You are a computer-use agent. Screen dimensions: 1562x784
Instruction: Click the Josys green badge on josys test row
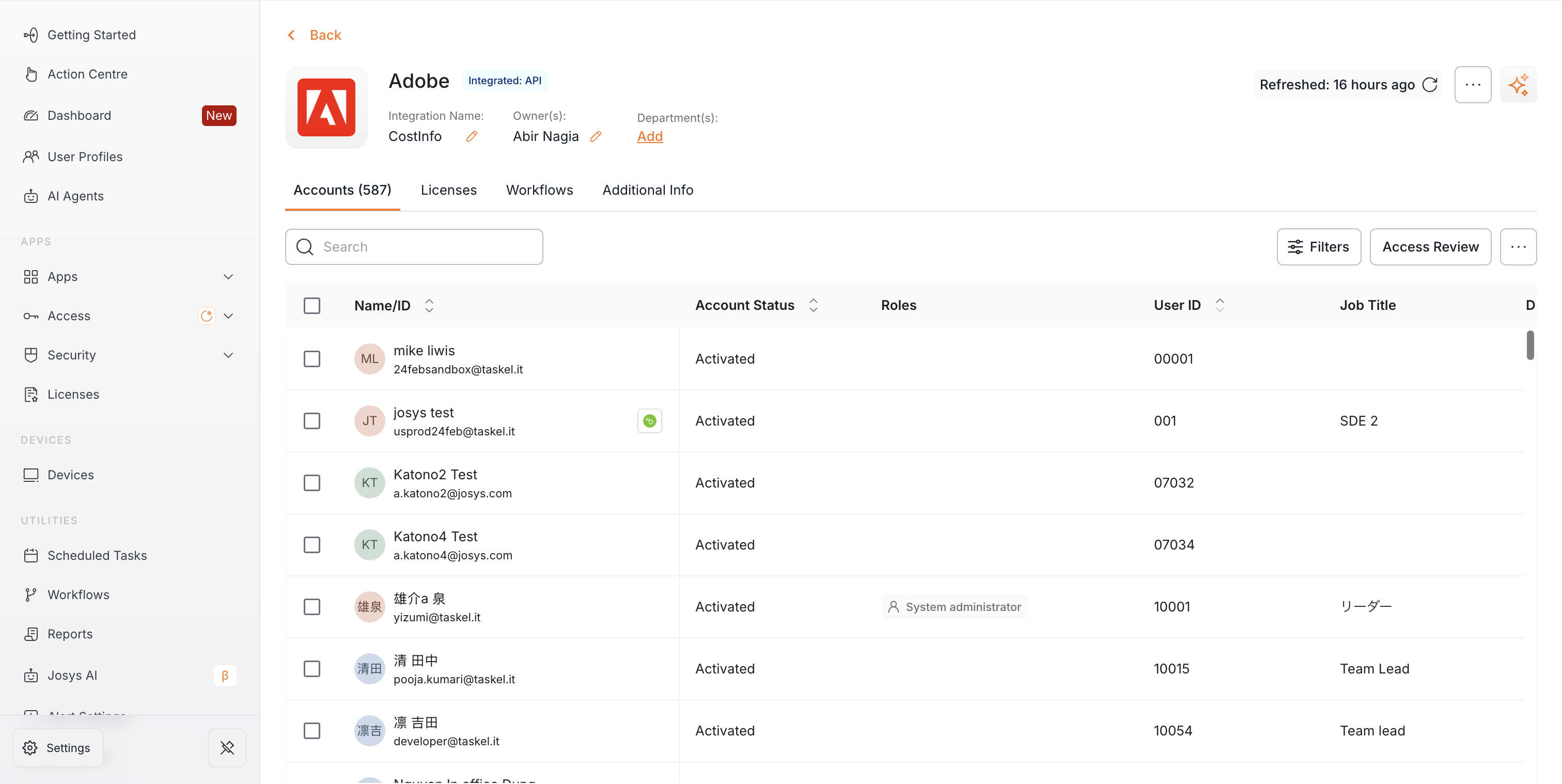pyautogui.click(x=649, y=421)
